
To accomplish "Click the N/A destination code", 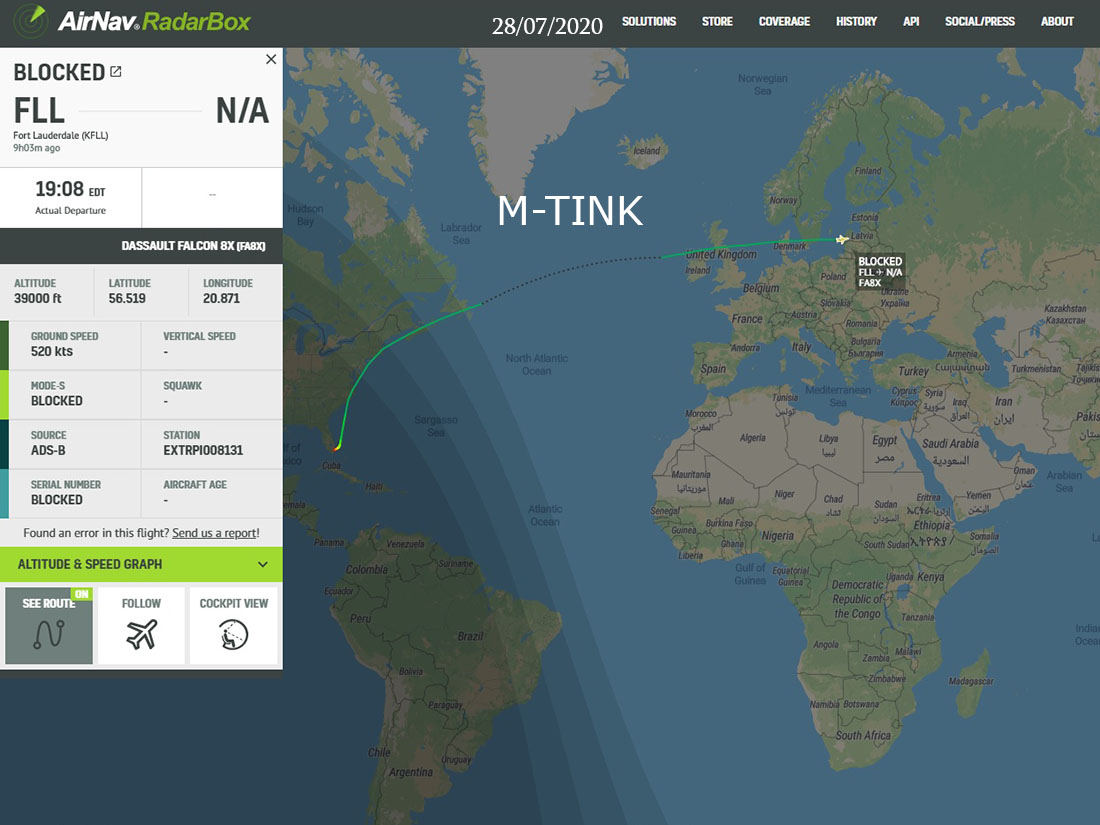I will [243, 111].
